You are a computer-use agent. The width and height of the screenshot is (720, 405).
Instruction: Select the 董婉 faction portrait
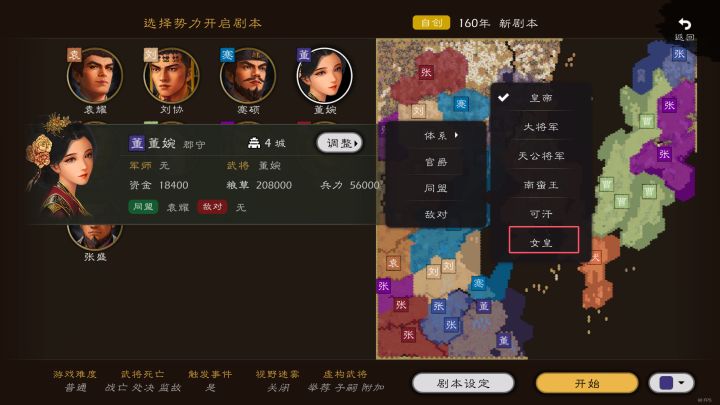324,76
